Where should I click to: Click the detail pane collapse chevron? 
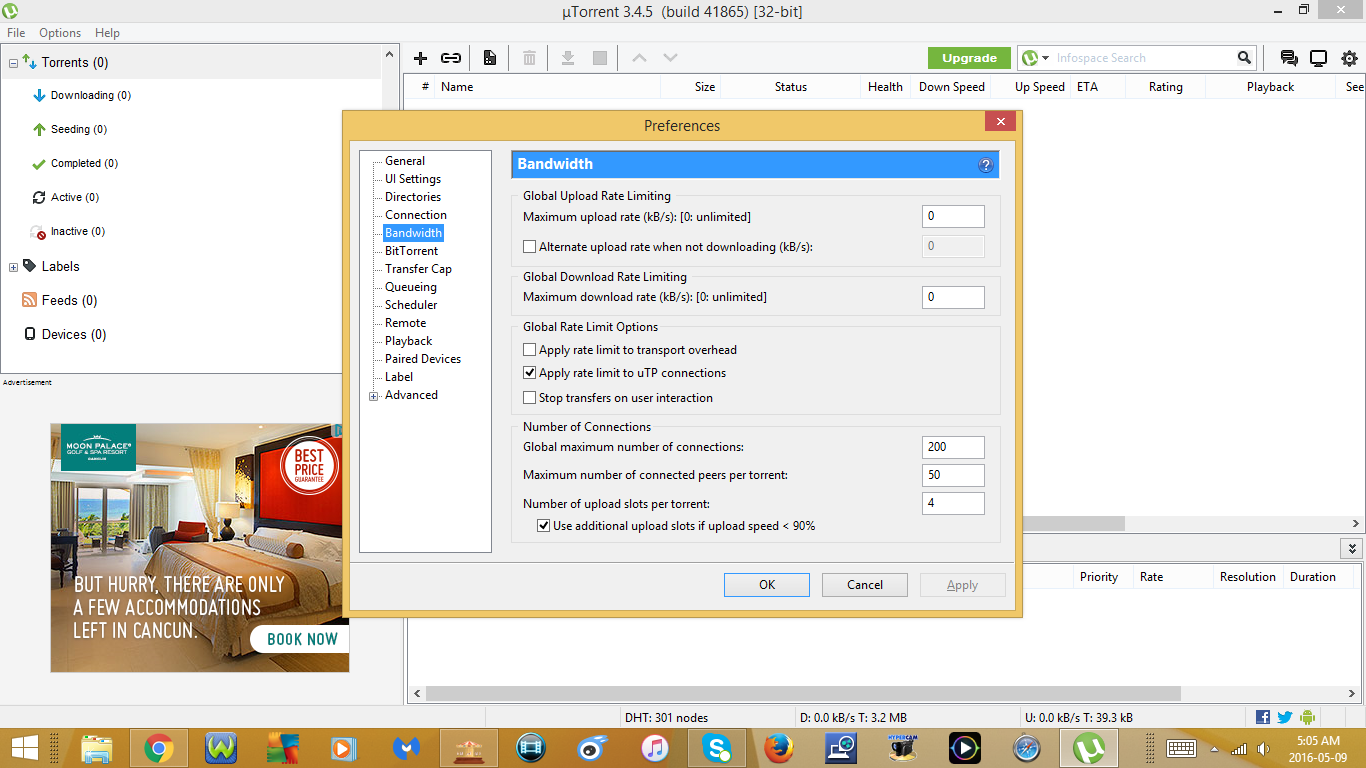click(x=1351, y=549)
